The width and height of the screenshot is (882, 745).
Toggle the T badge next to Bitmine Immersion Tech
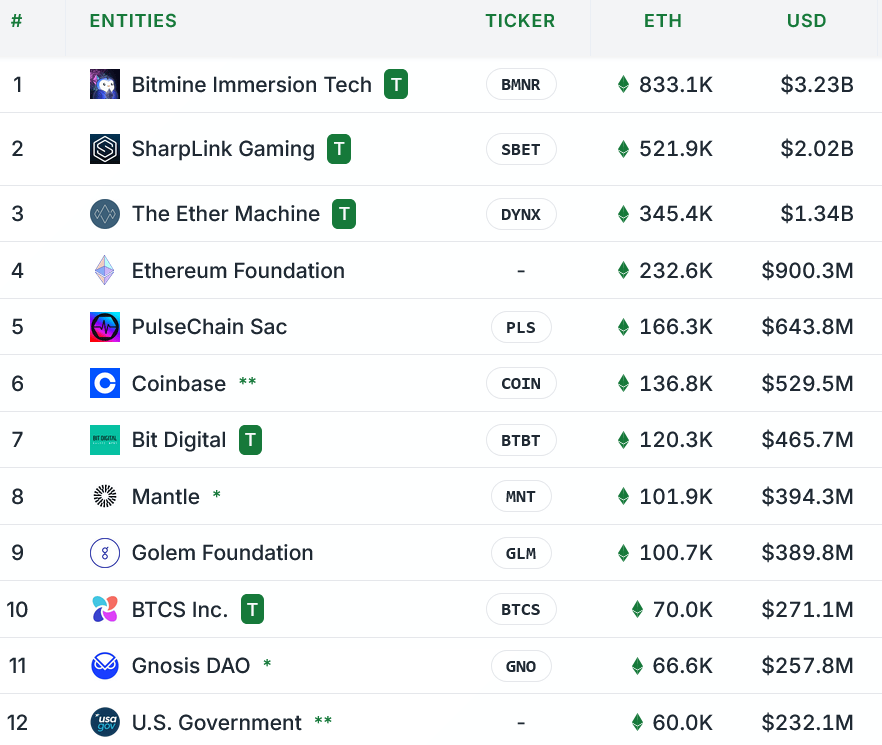(x=396, y=84)
